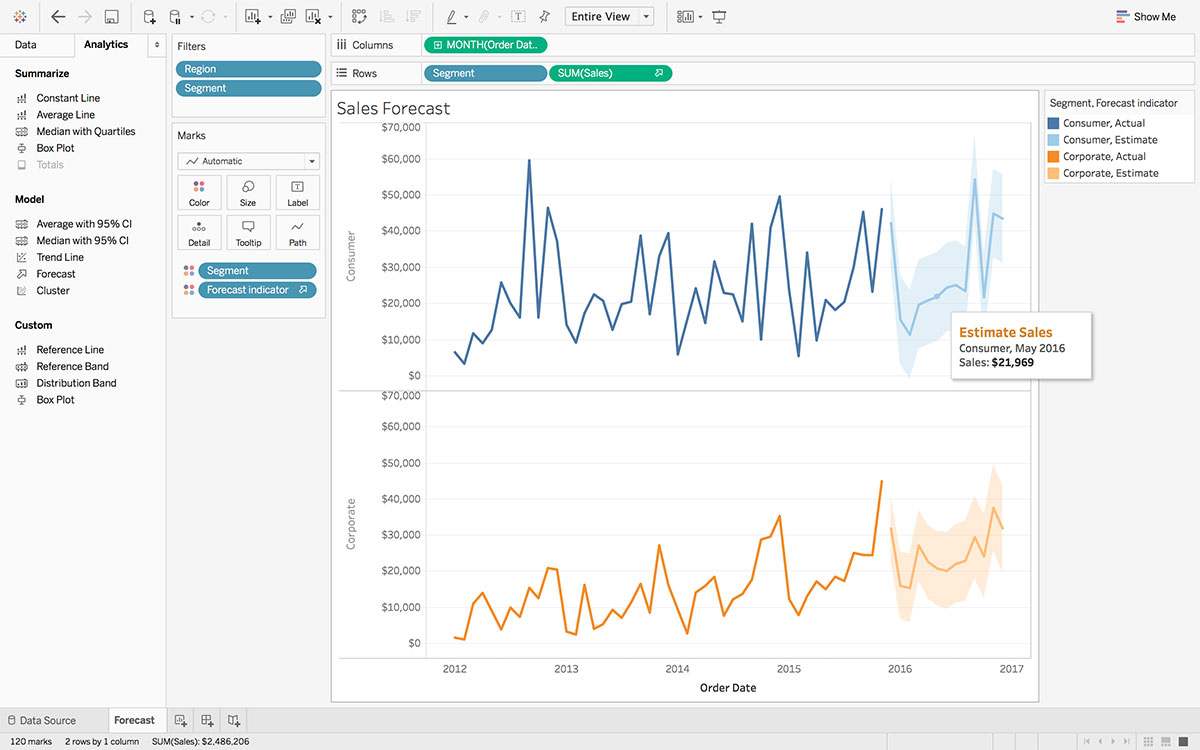This screenshot has height=750, width=1200.
Task: Open the Label marks card button
Action: tap(298, 193)
